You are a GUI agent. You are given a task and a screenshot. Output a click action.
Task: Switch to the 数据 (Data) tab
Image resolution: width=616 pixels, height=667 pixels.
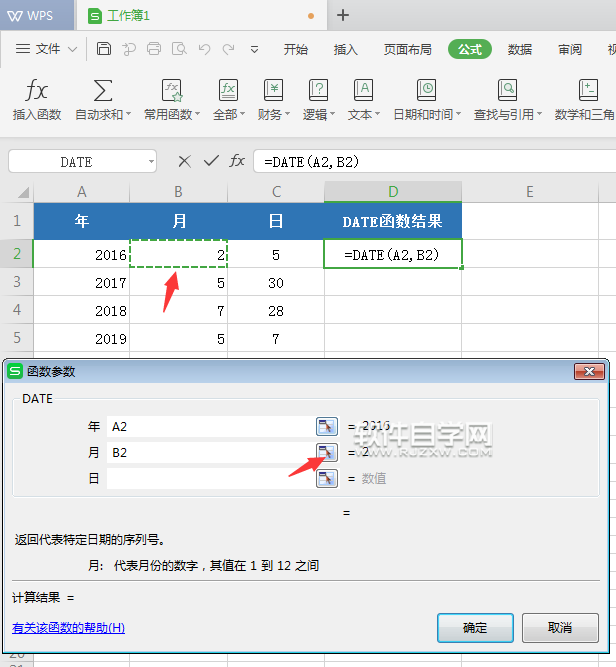click(520, 49)
